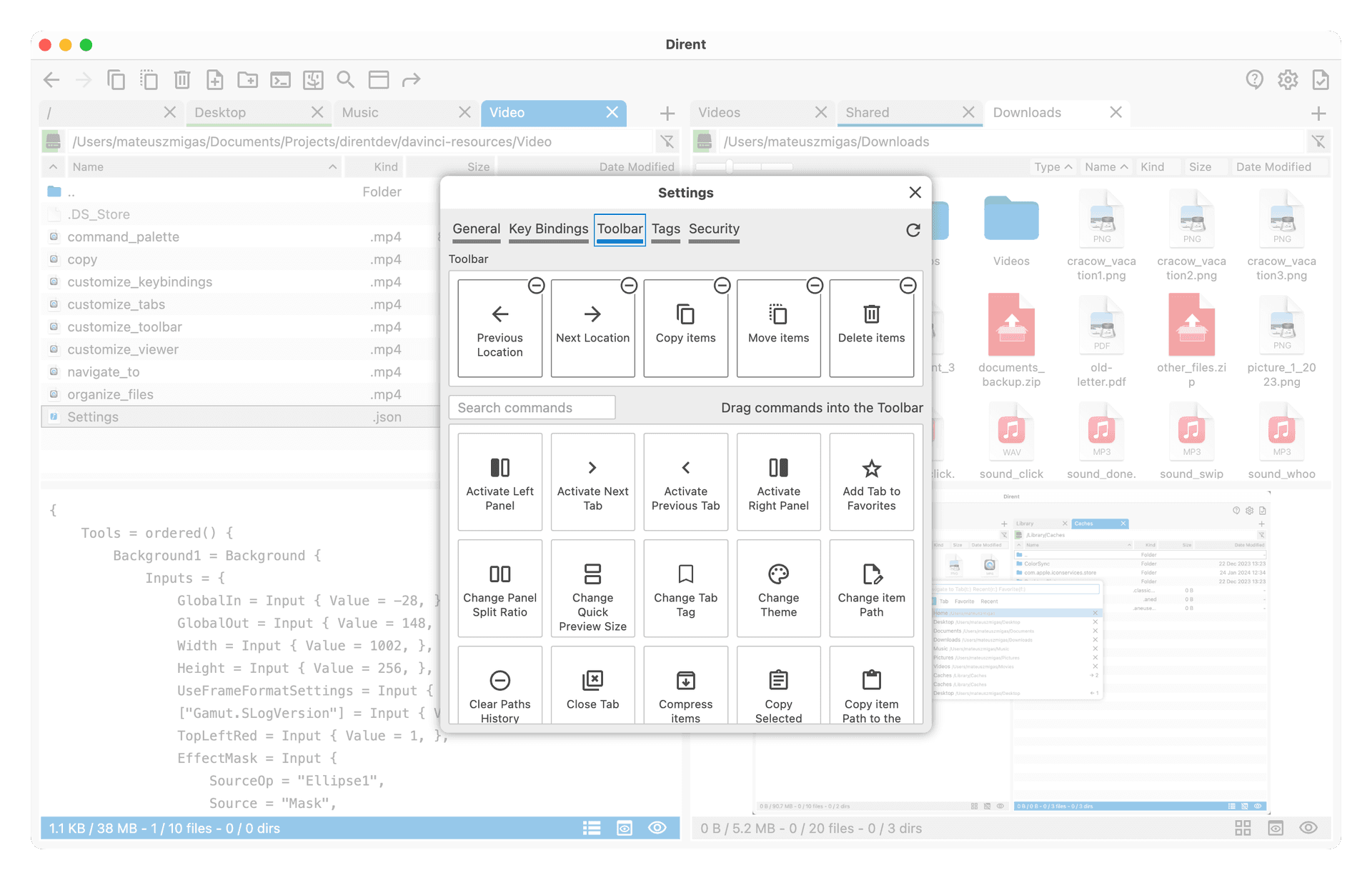Switch left panel to list view

(x=592, y=828)
